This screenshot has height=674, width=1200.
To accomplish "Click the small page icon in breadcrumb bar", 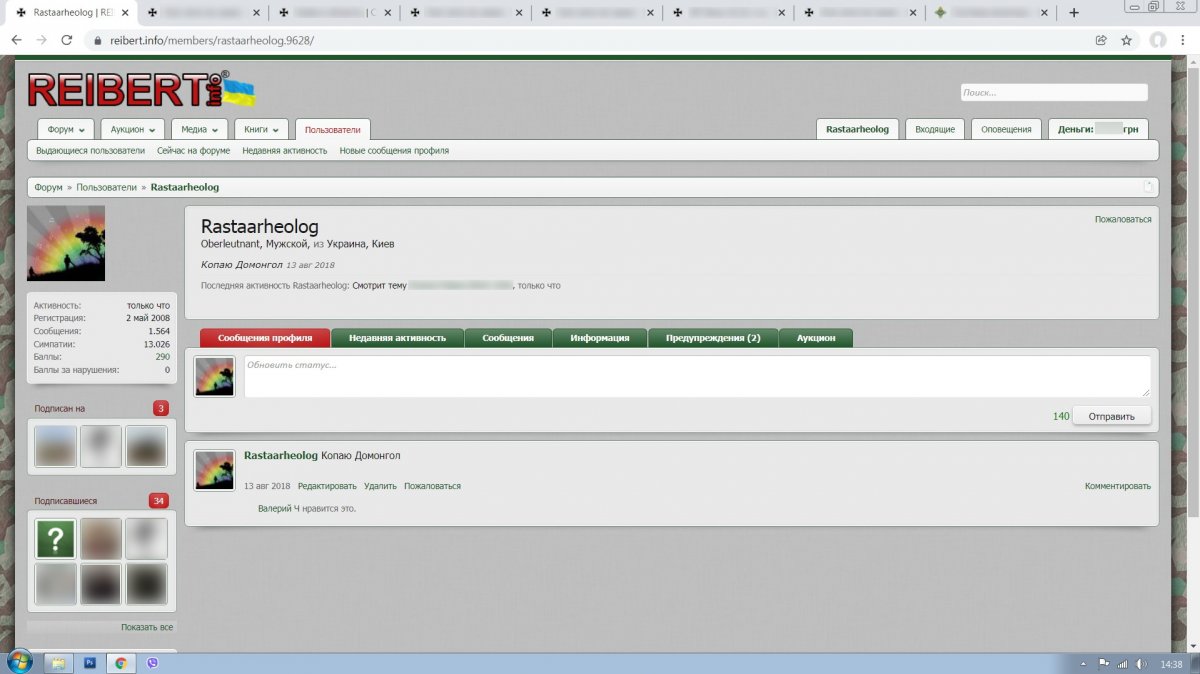I will coord(1148,187).
